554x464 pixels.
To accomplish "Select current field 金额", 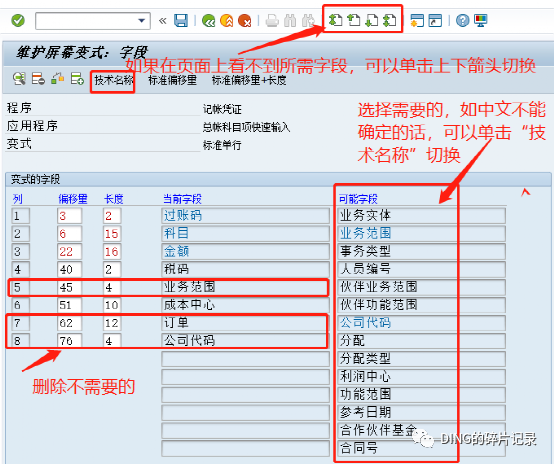I will 245,251.
